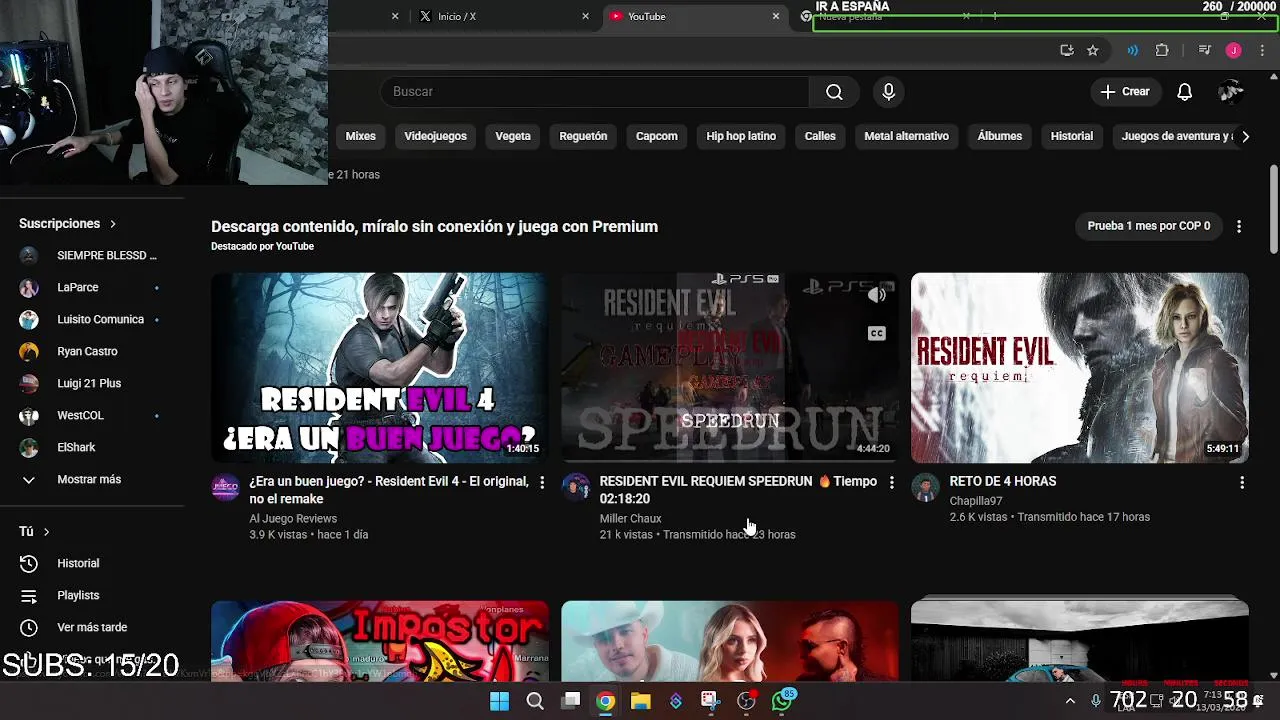Viewport: 1280px width, 720px height.
Task: Install app icon in Chrome address bar
Action: 1067,51
